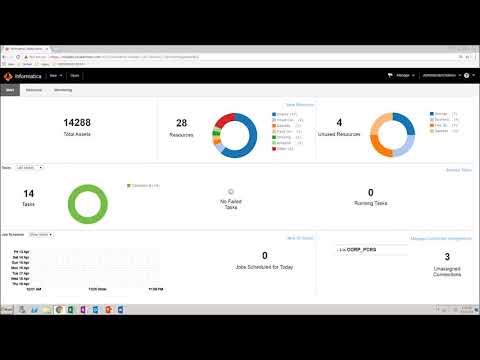Click the 4 Unused Resources count
Image resolution: width=480 pixels, height=360 pixels.
(x=339, y=122)
